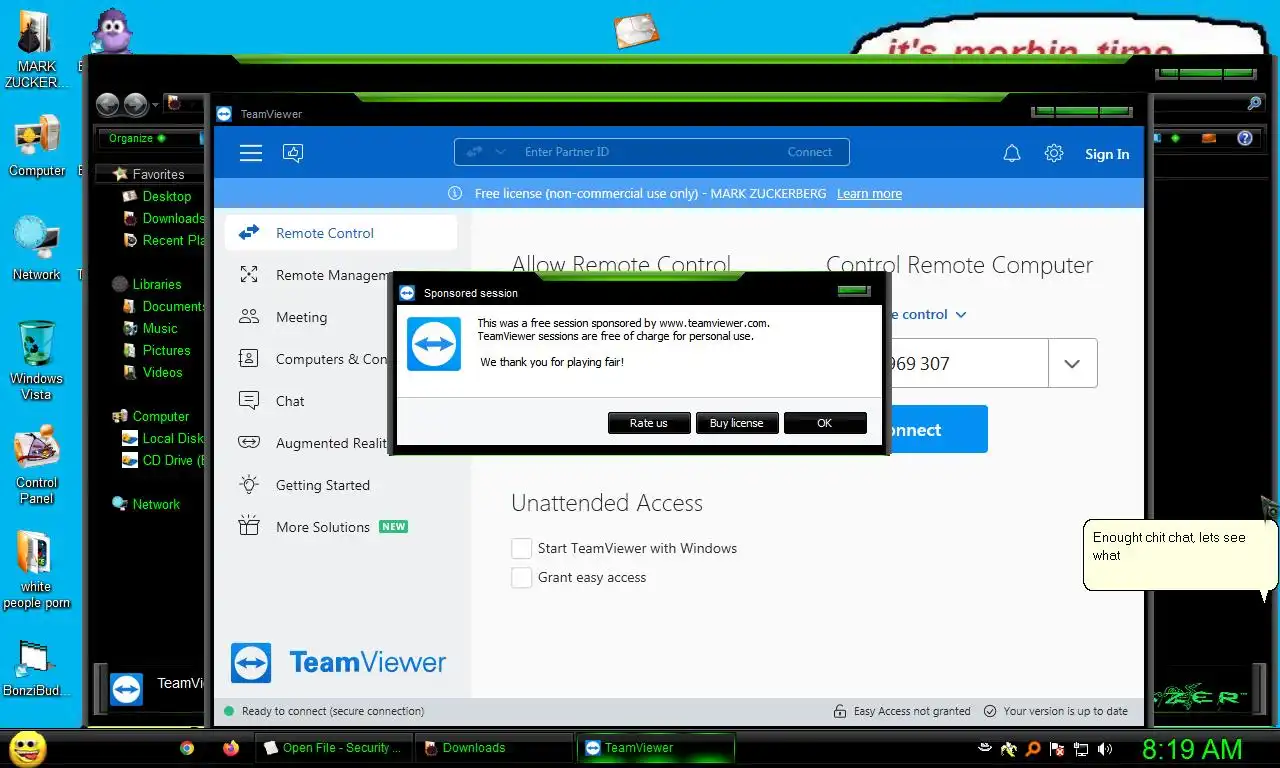Select Pictures in Explorer Libraries
Viewport: 1280px width, 768px height.
[x=166, y=350]
